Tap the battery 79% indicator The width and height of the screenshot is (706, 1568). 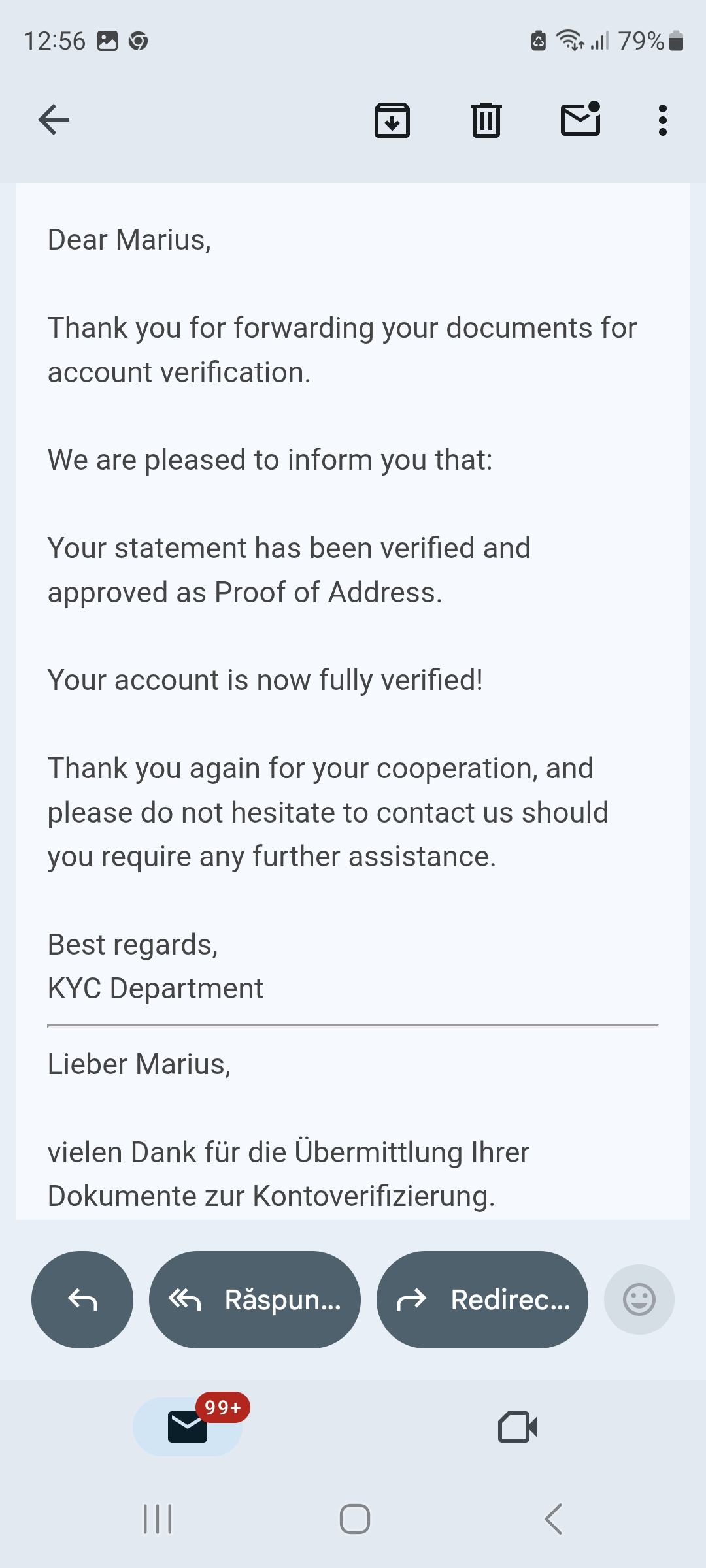(x=650, y=41)
